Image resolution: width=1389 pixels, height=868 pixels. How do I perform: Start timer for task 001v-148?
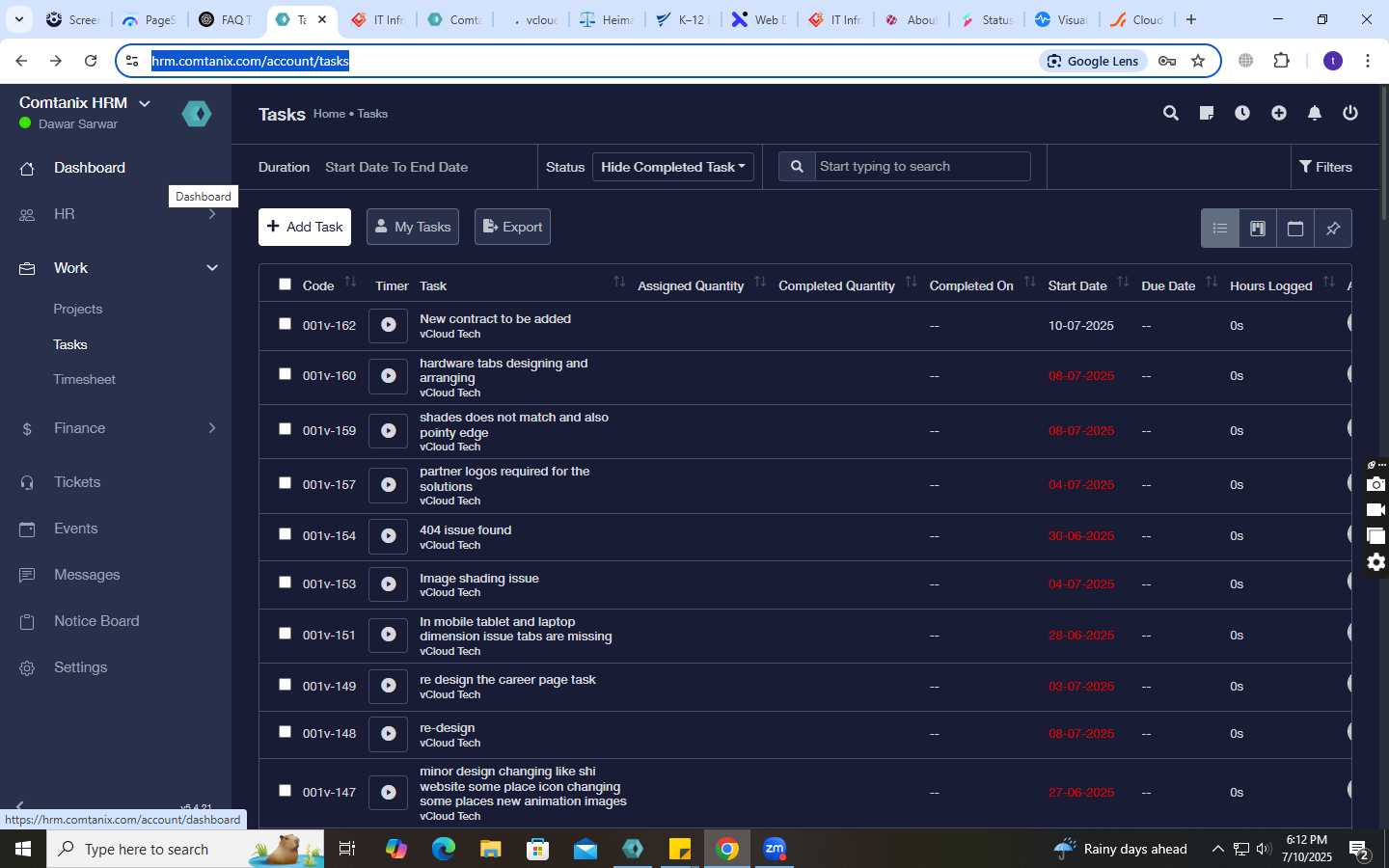tap(389, 733)
